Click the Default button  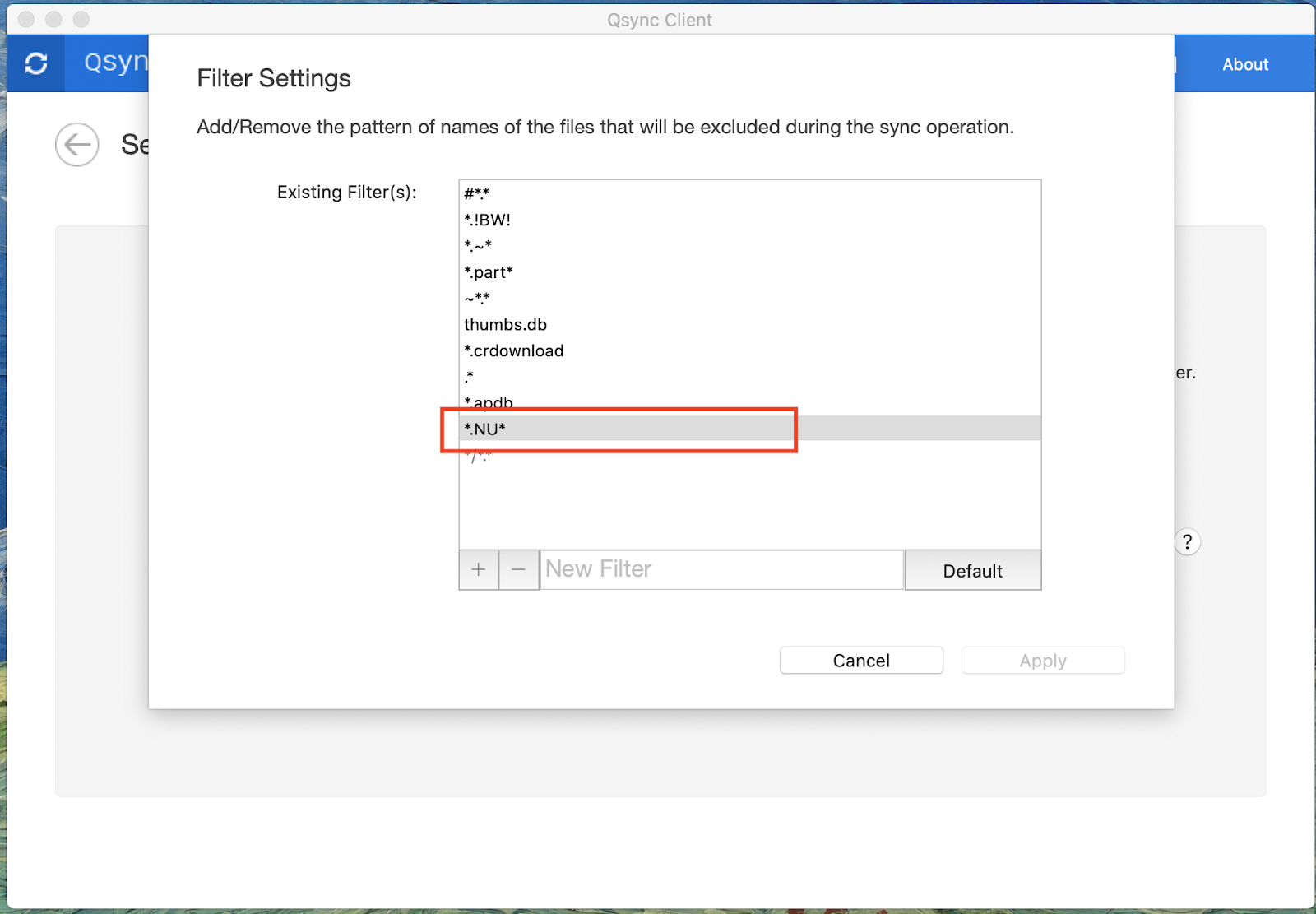pos(972,570)
